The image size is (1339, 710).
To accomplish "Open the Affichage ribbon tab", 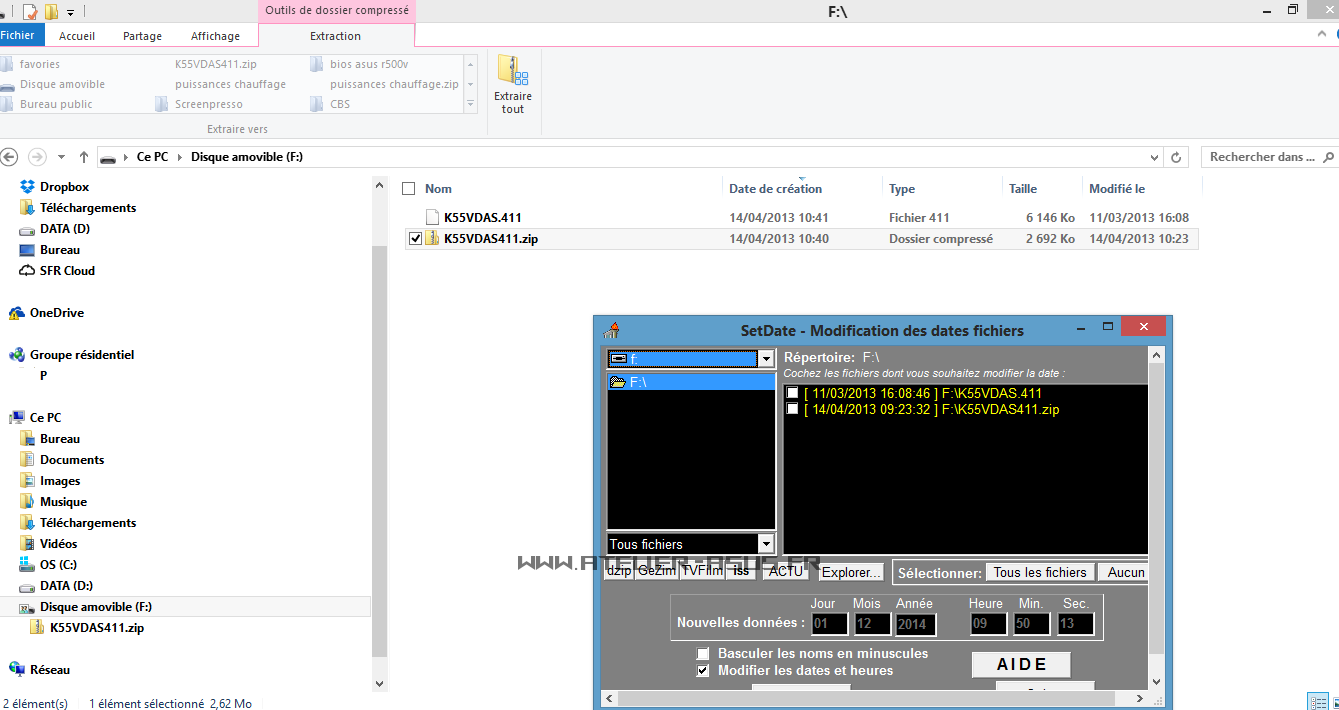I will [215, 36].
